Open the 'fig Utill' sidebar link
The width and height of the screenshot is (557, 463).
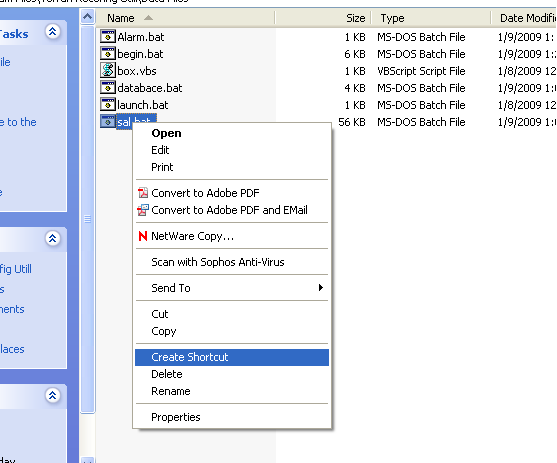(16, 269)
